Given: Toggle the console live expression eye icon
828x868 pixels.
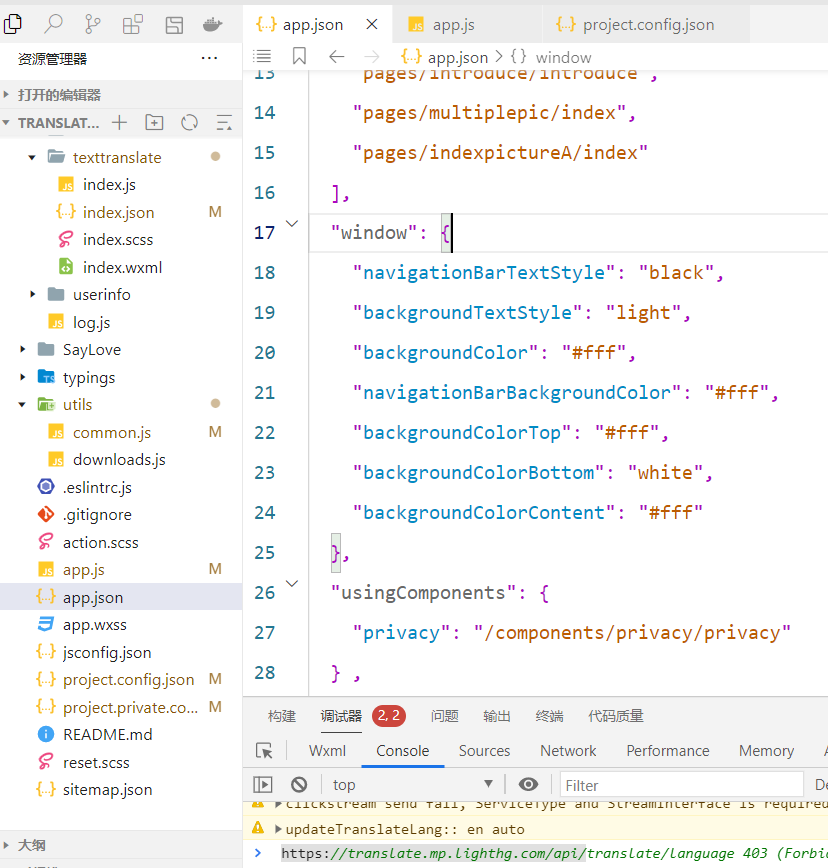Looking at the screenshot, I should pos(529,785).
